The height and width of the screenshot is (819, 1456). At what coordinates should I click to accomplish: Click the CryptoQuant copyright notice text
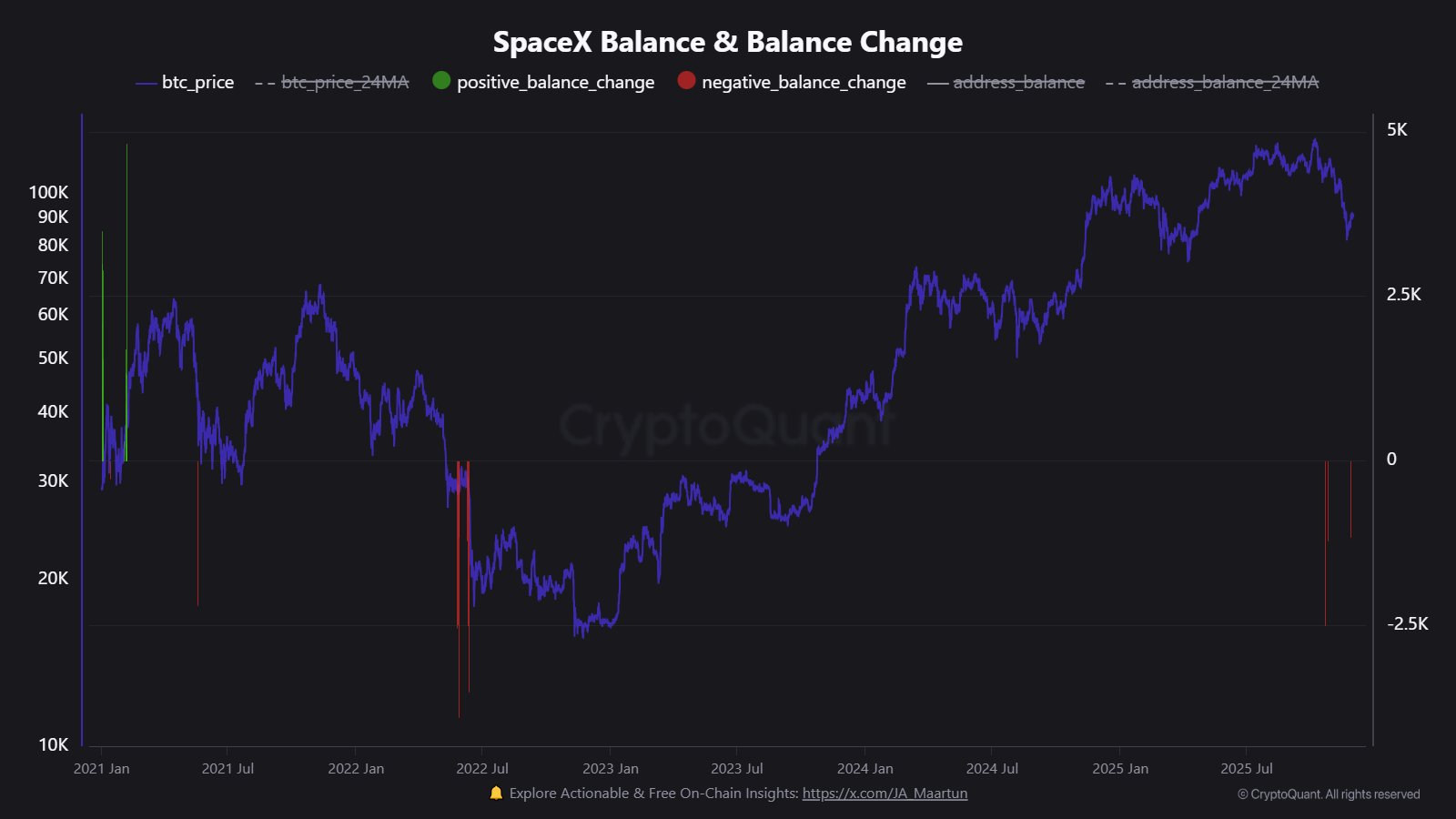[x=1329, y=794]
